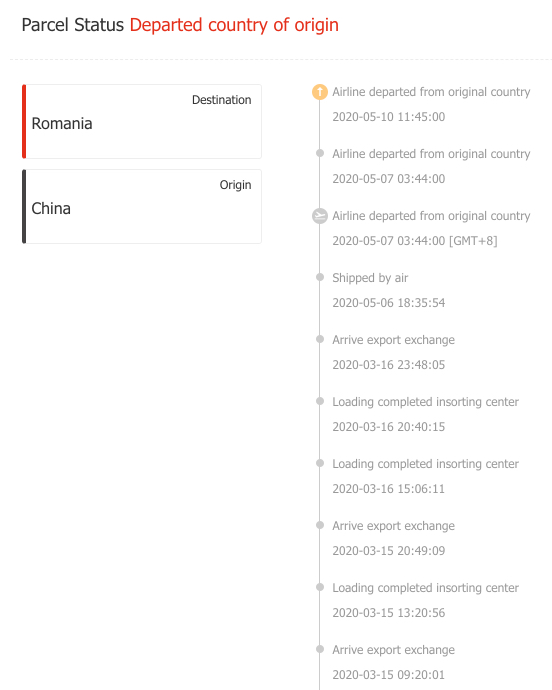The height and width of the screenshot is (690, 552).
Task: Select the dot for 2020-03-15 09:20:01 event
Action: tap(320, 650)
